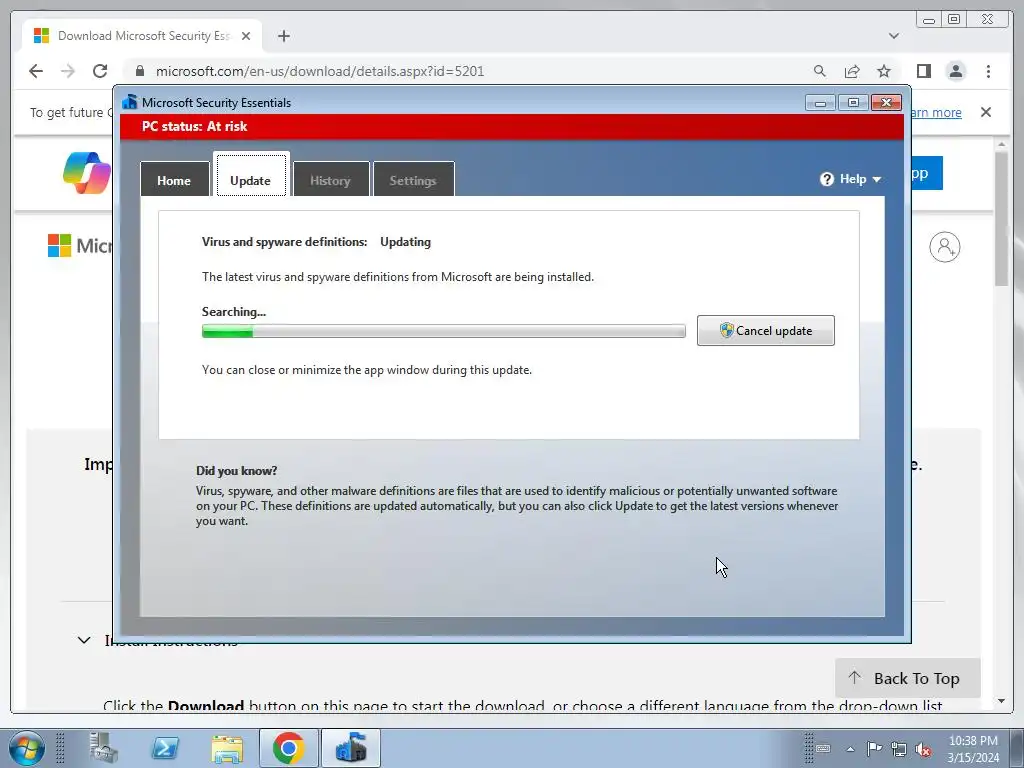Click the scrollbar down arrow in Chrome
1024x768 pixels.
1002,701
